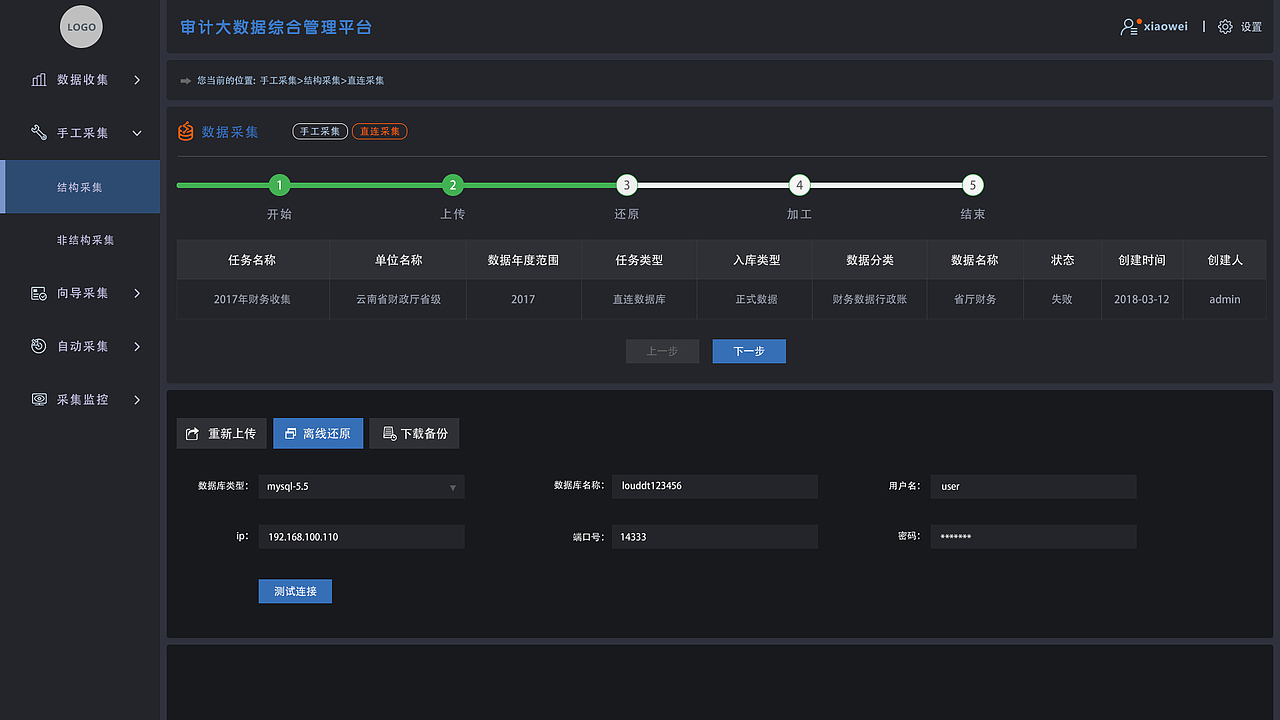Click the orange 数据采集 database icon
This screenshot has height=720, width=1280.
pos(185,131)
